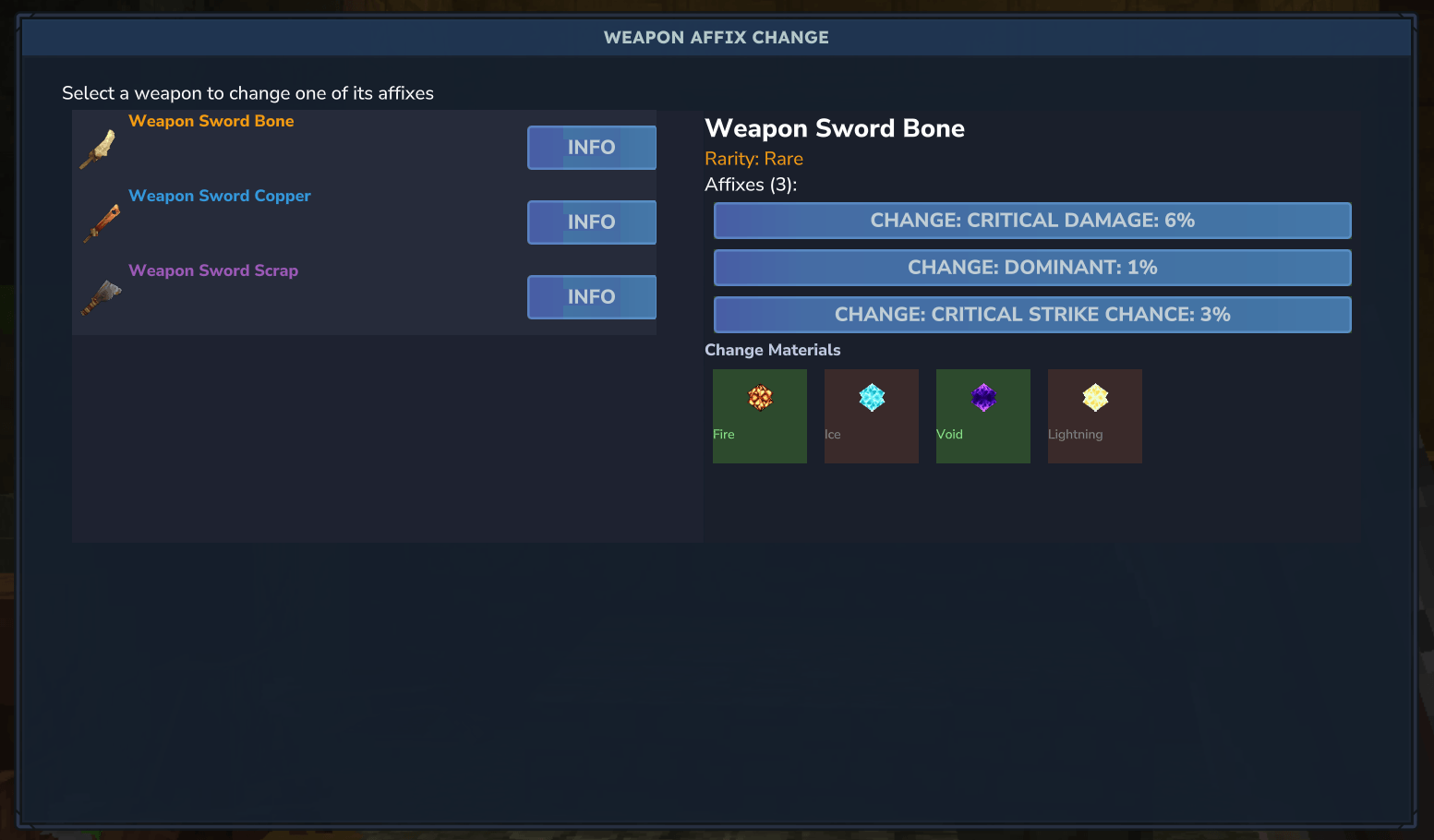
Task: Select the Lightning crystal icon
Action: point(1095,398)
